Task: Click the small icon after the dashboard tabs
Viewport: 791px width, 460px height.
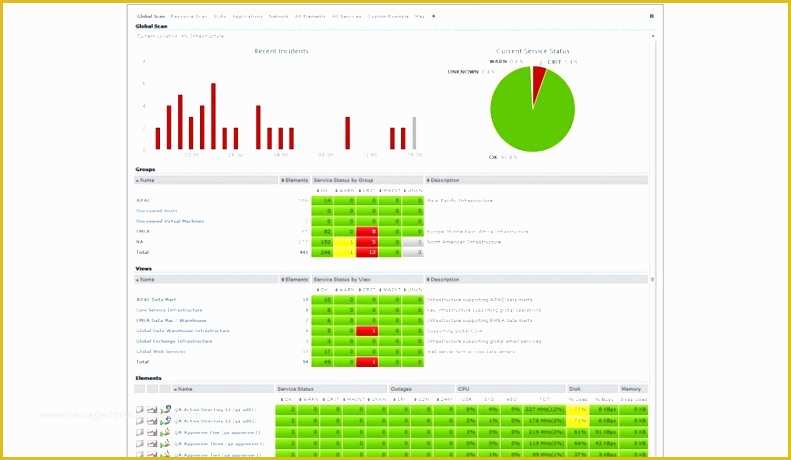Action: pos(434,16)
